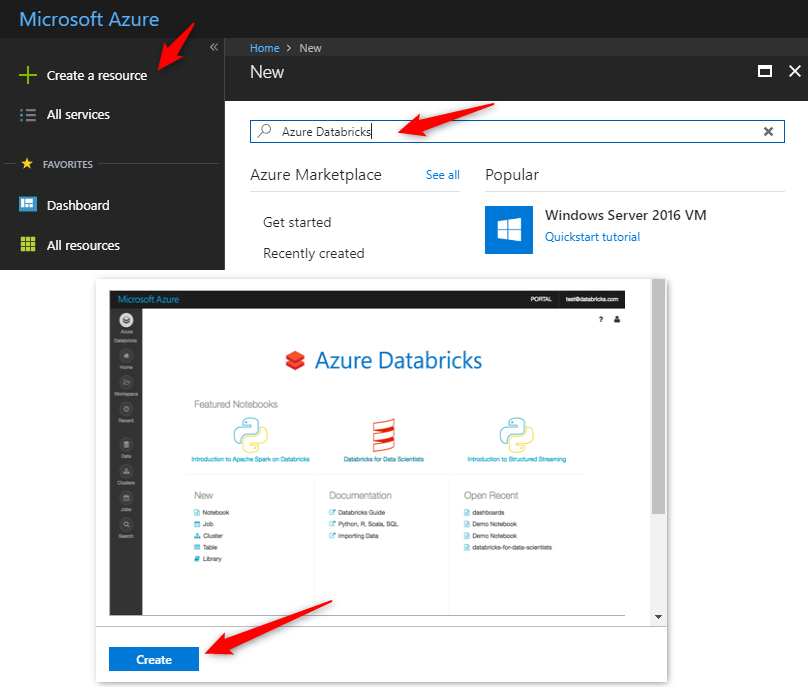This screenshot has height=687, width=808.
Task: Click the magnifier icon in the search box
Action: tap(264, 131)
